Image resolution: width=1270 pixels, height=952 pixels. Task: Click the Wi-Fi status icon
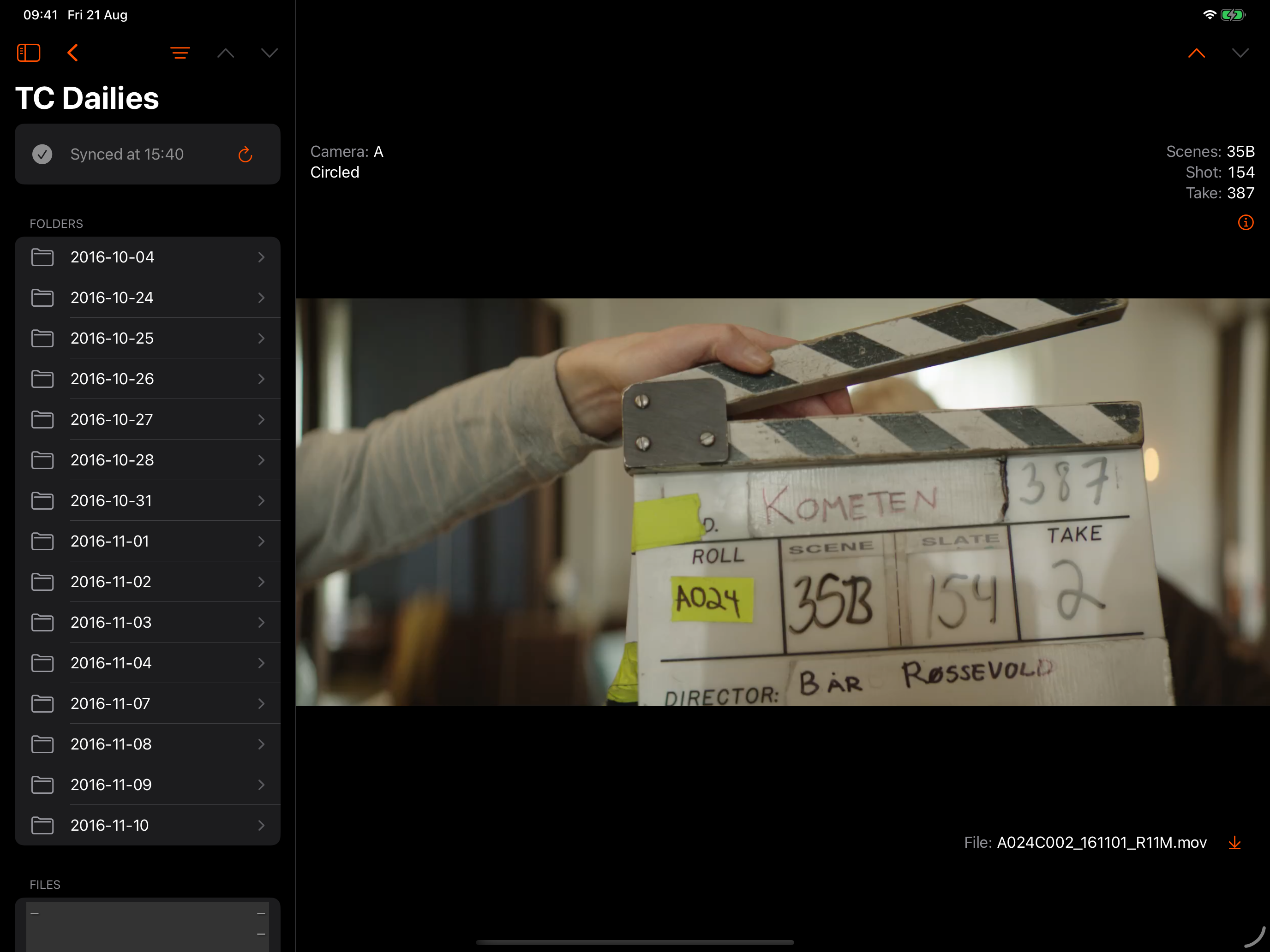click(1209, 14)
